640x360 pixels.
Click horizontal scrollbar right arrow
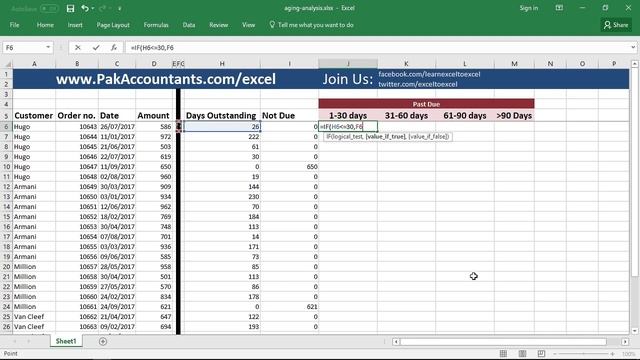tap(625, 342)
